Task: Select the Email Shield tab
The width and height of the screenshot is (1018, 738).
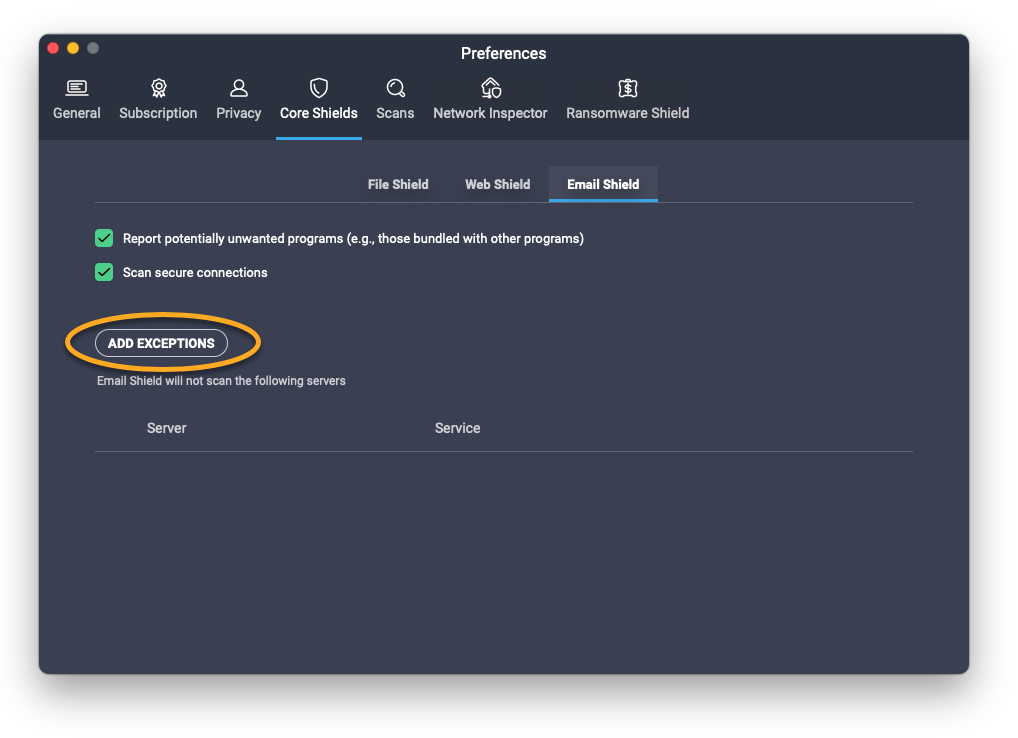Action: pos(603,184)
